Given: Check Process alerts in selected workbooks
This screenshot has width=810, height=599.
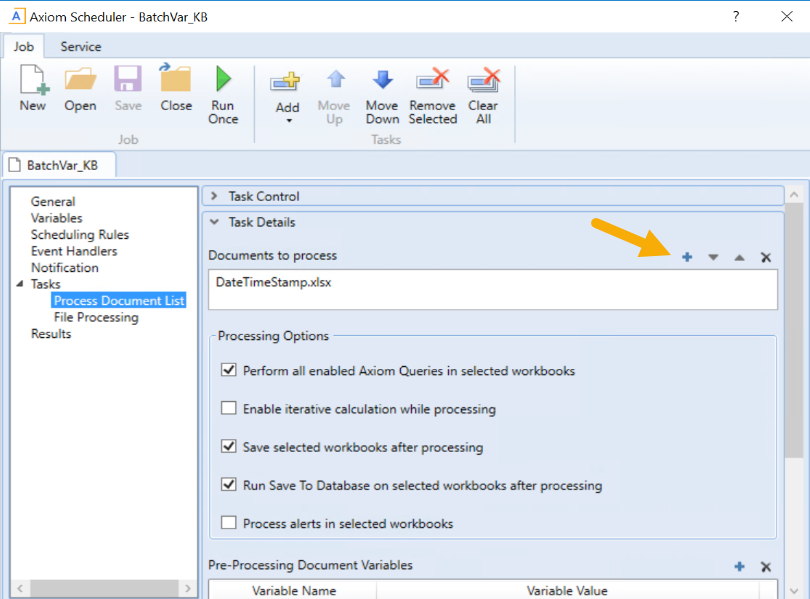Looking at the screenshot, I should pyautogui.click(x=228, y=523).
